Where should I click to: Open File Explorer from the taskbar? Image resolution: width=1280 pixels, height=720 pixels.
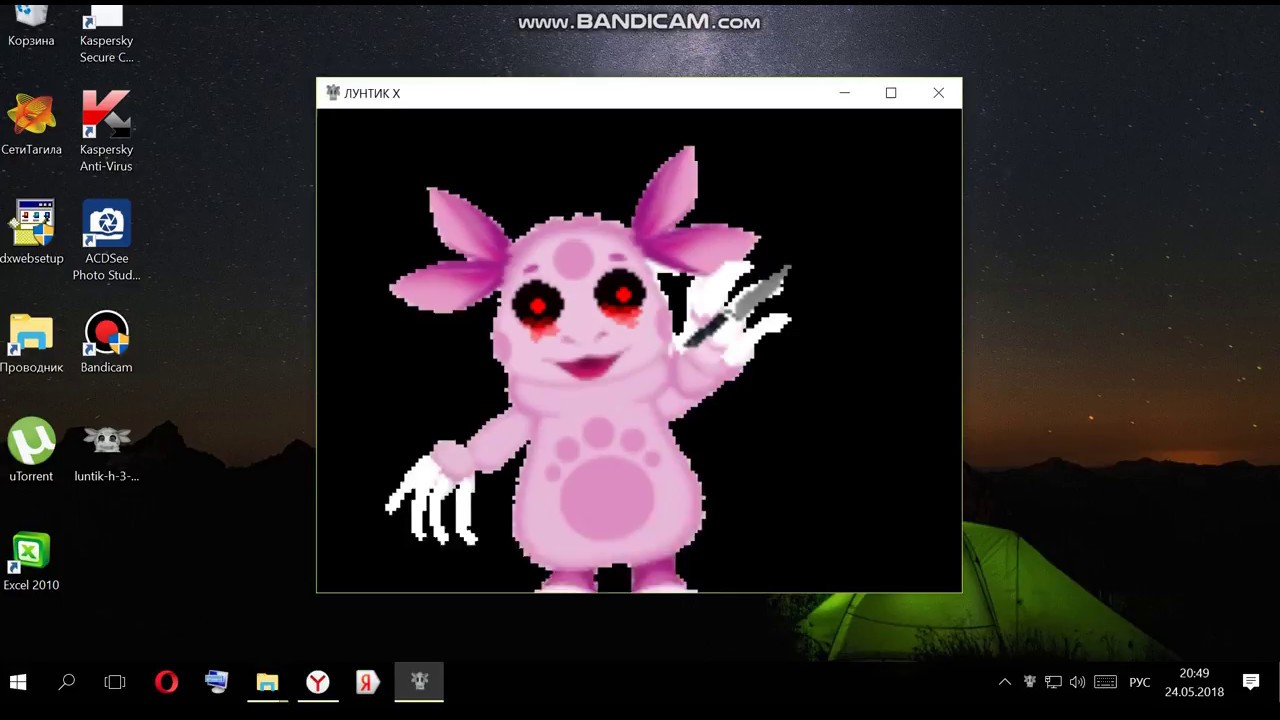[267, 682]
